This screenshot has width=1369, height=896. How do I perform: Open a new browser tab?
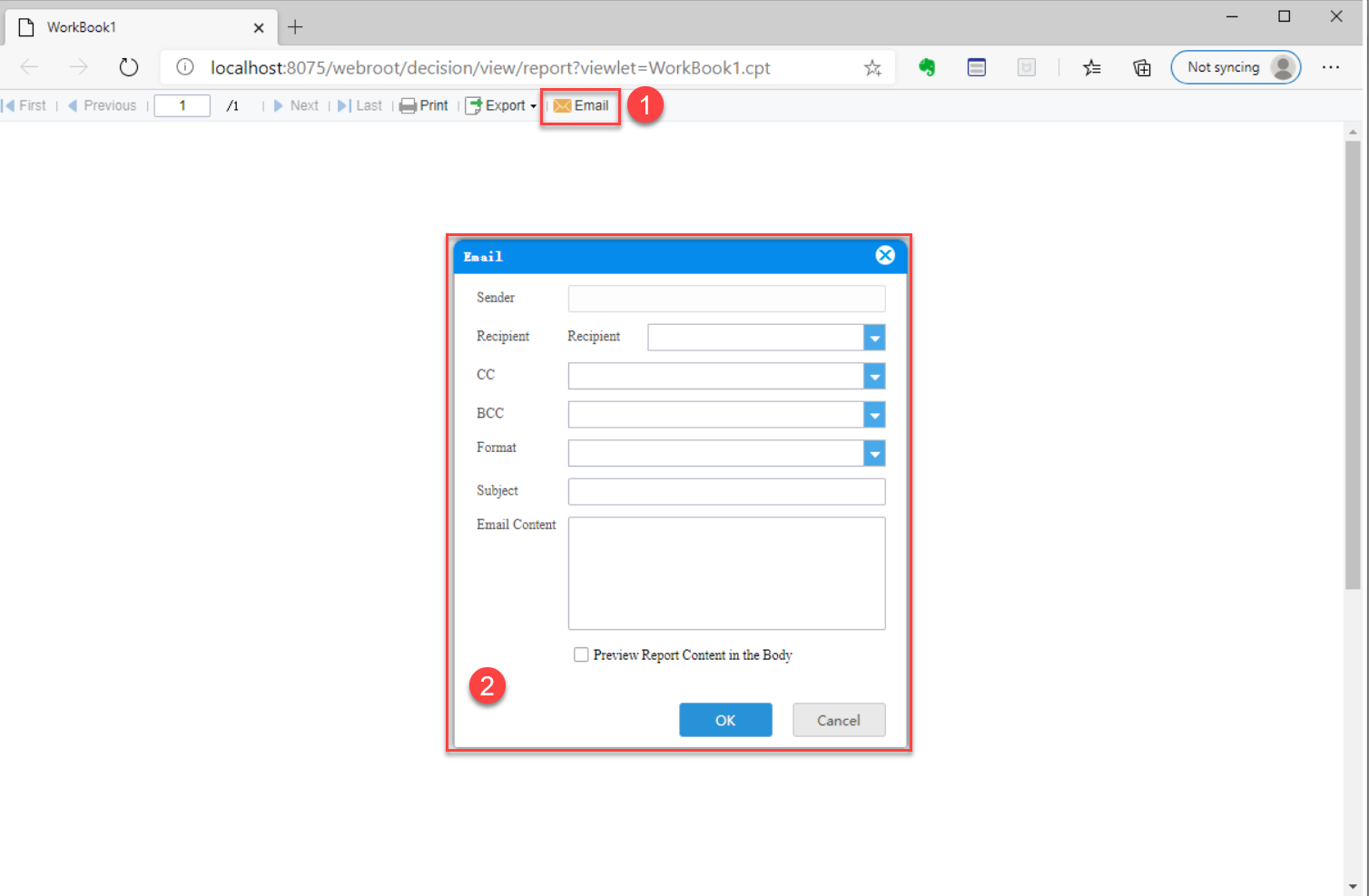point(295,27)
